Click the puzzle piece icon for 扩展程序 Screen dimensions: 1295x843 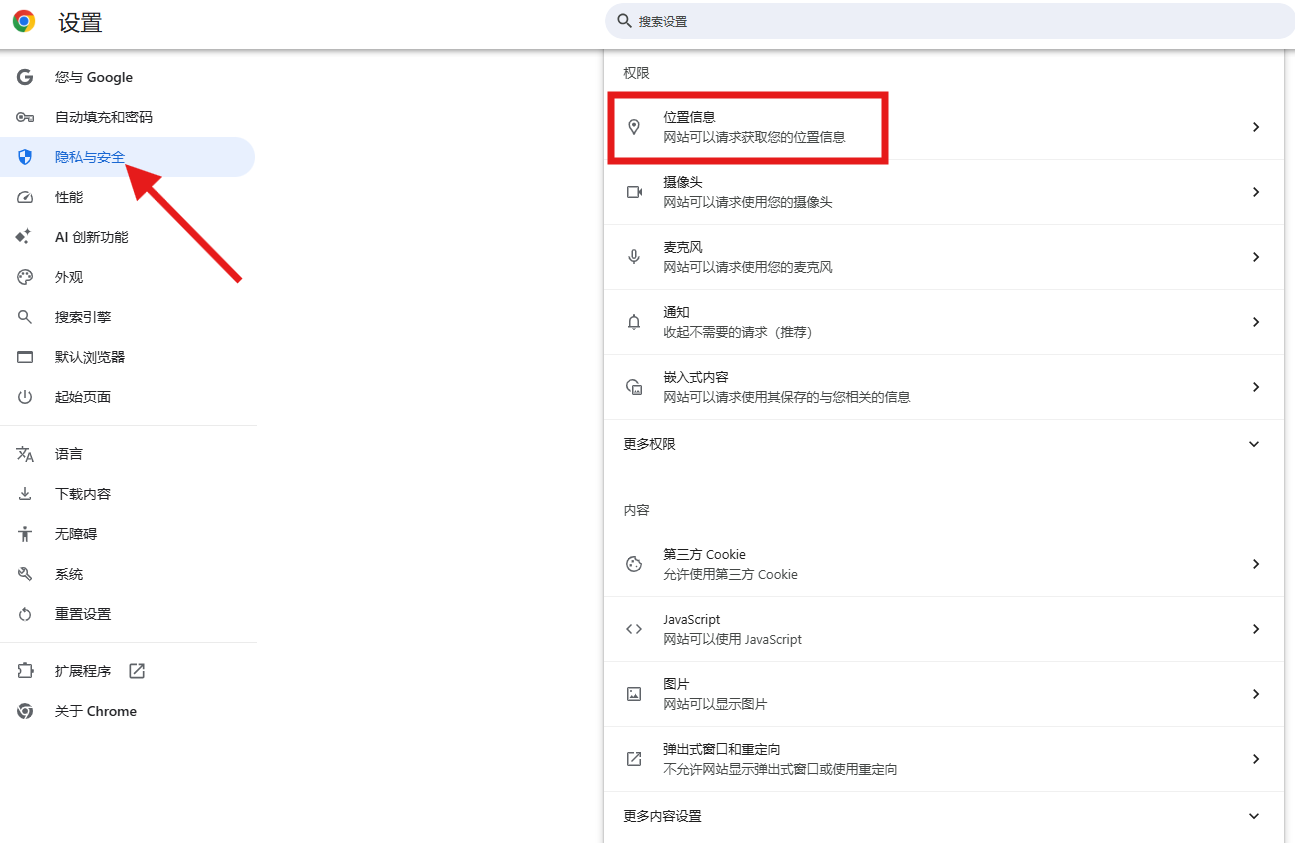coord(25,671)
